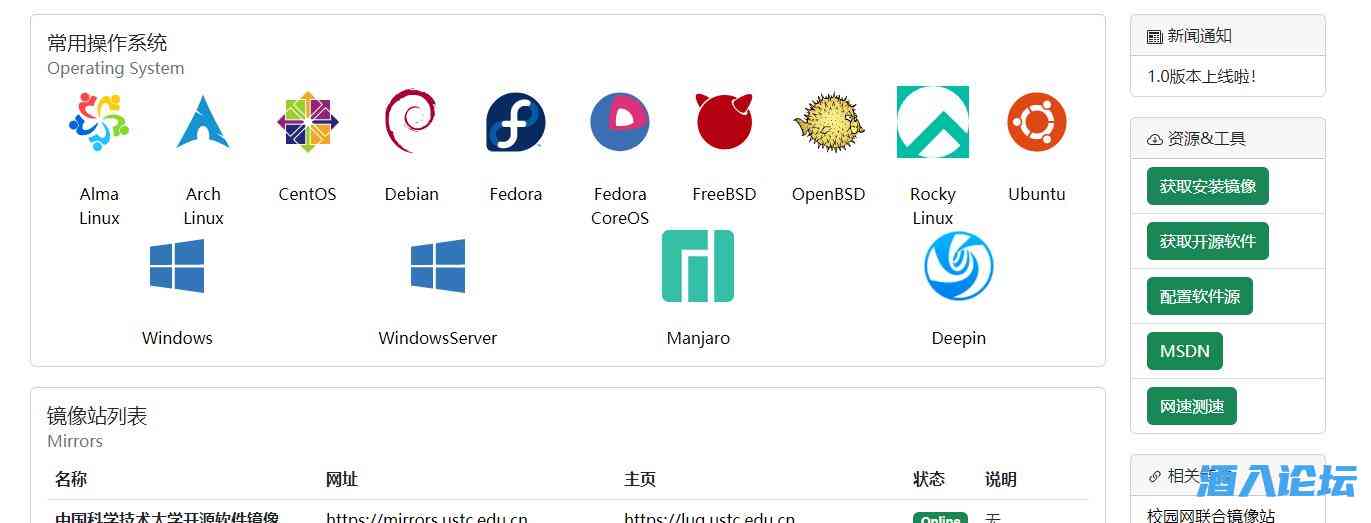Select the Manjaro logo icon
Image resolution: width=1371 pixels, height=523 pixels.
pos(698,266)
